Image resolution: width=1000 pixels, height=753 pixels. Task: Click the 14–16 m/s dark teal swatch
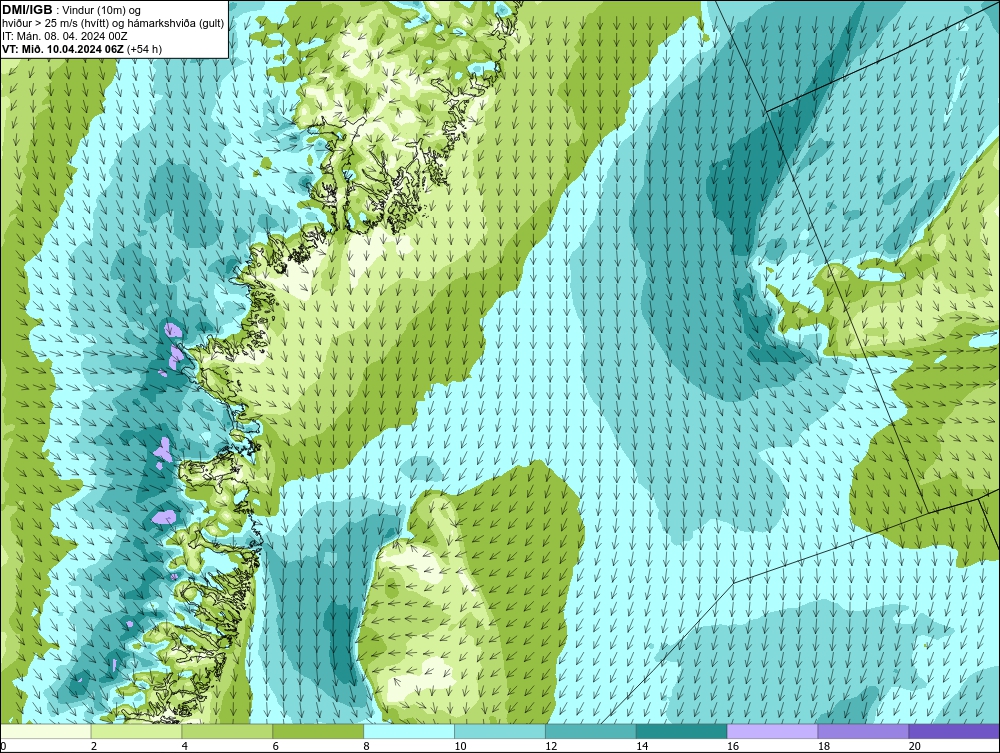tap(681, 731)
